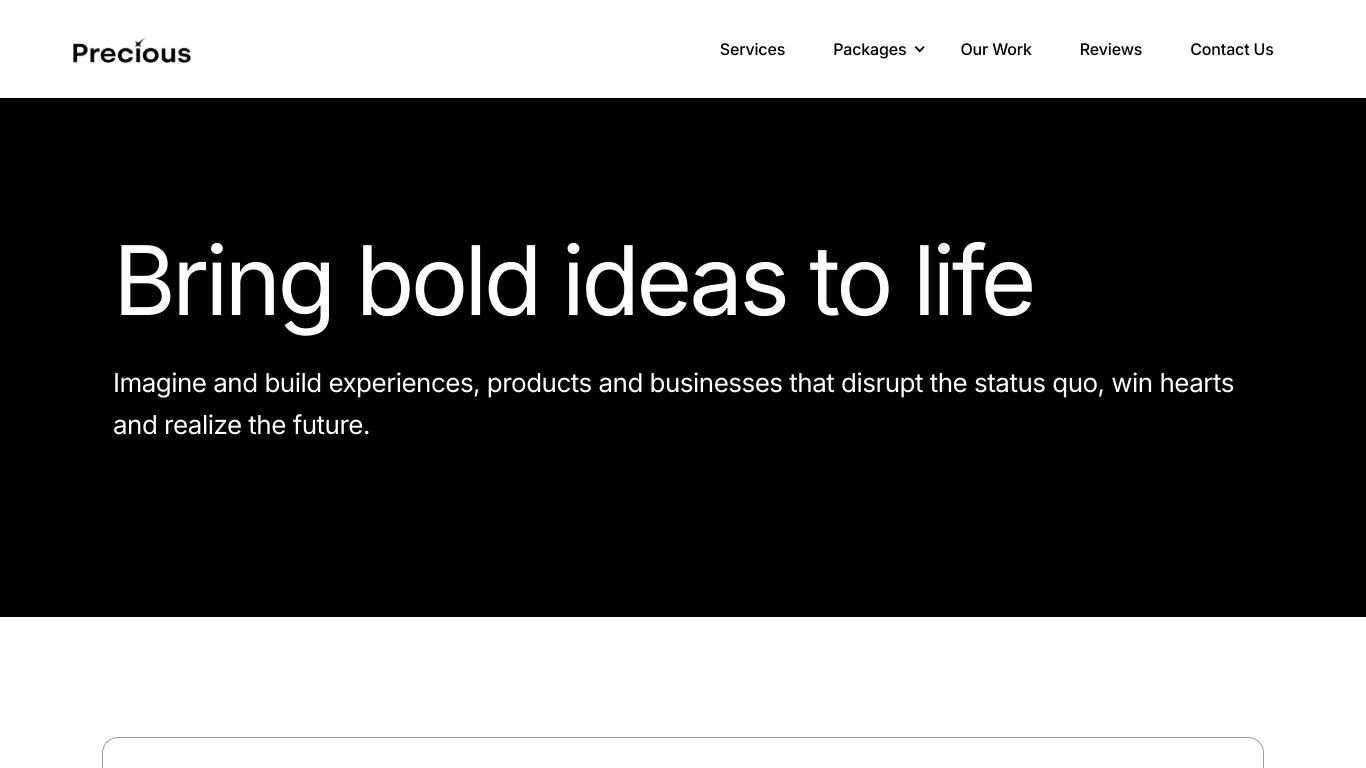Click the empty black hero area below the paragraph

coord(683,530)
